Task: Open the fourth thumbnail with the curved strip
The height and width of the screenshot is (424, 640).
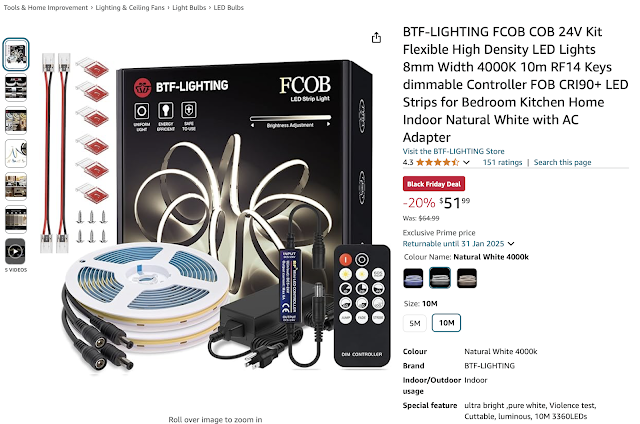Action: click(16, 153)
